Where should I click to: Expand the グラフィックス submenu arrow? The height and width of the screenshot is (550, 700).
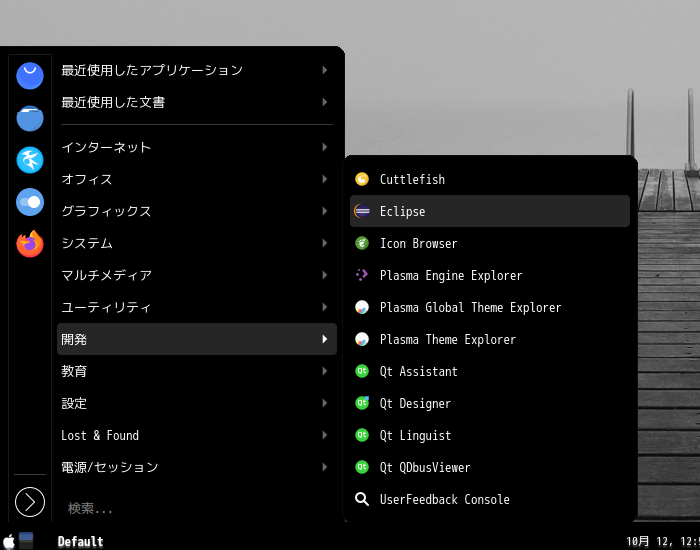pos(325,211)
